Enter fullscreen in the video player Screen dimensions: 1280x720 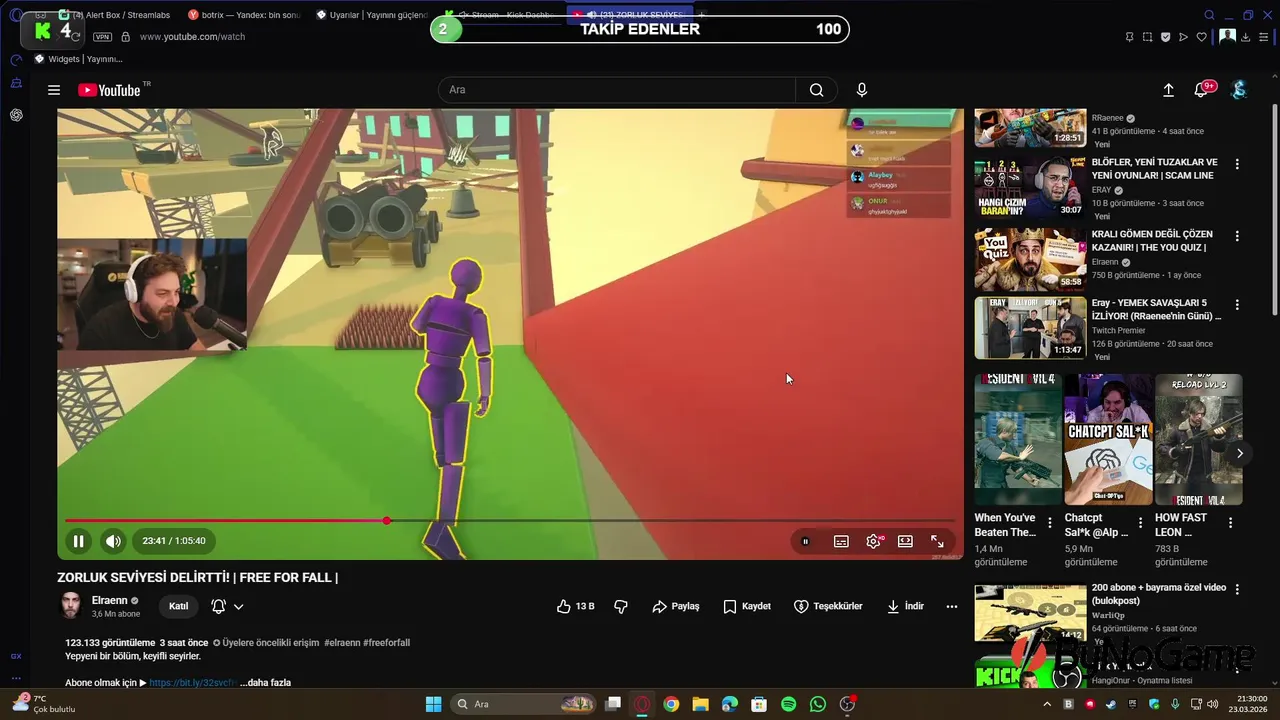(x=937, y=541)
